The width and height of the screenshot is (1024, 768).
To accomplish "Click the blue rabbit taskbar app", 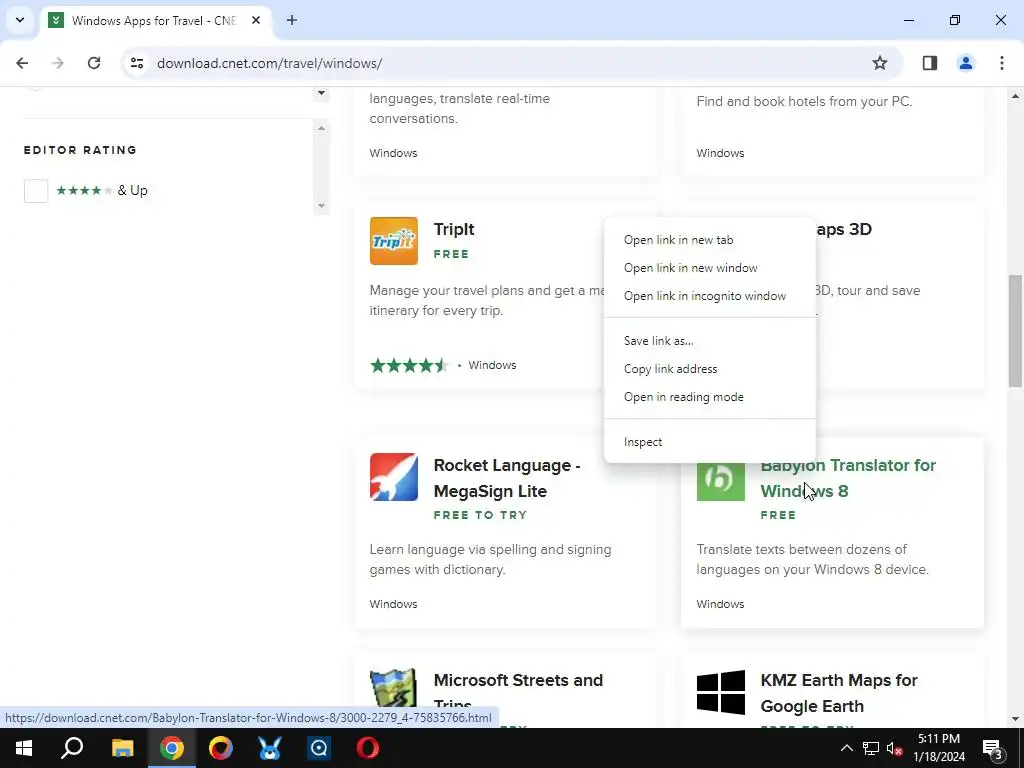I will [x=269, y=748].
